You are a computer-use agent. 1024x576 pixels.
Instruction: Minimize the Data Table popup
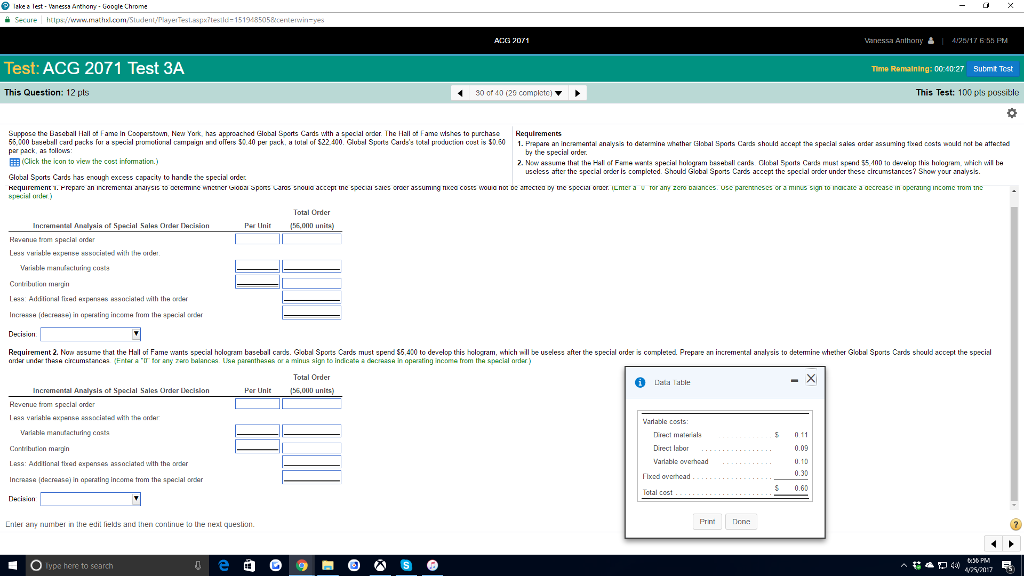click(793, 378)
